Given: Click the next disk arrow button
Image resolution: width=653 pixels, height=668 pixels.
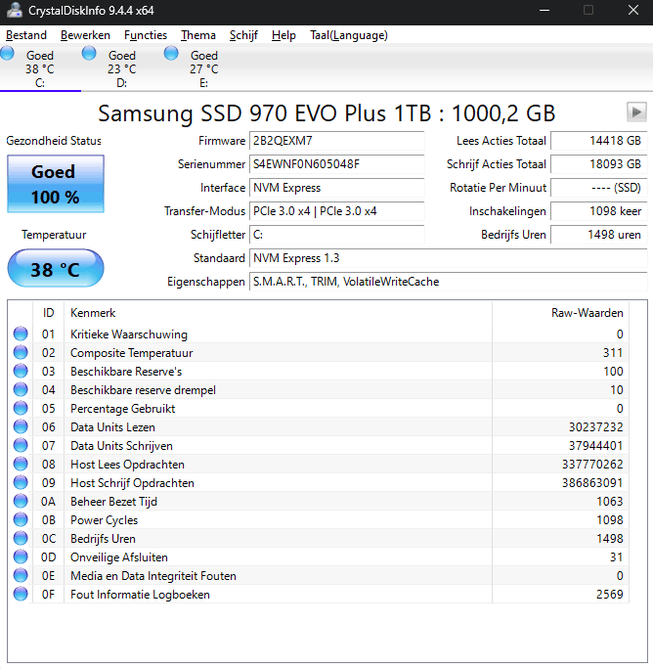Looking at the screenshot, I should [x=636, y=112].
